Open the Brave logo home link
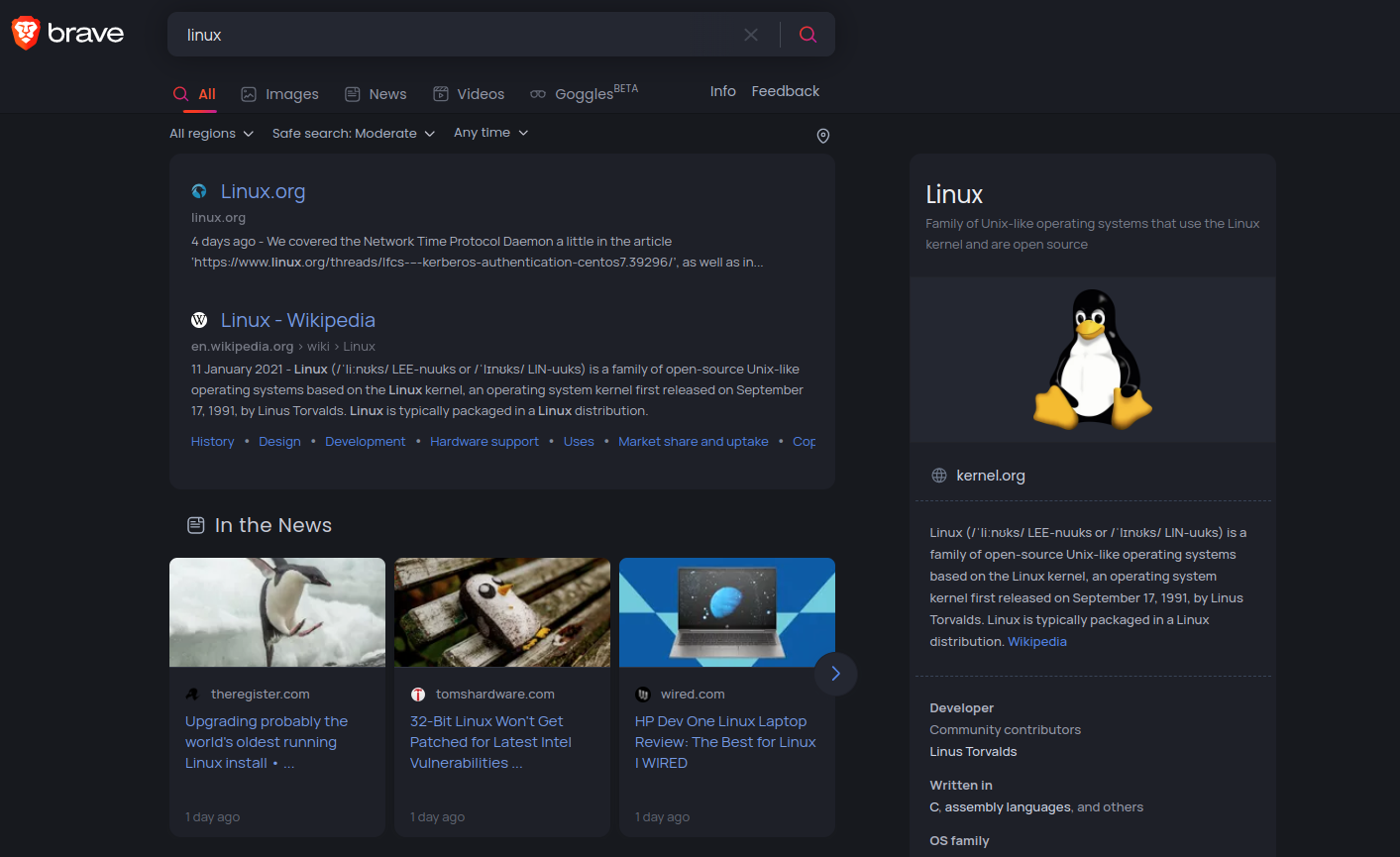 click(x=67, y=33)
